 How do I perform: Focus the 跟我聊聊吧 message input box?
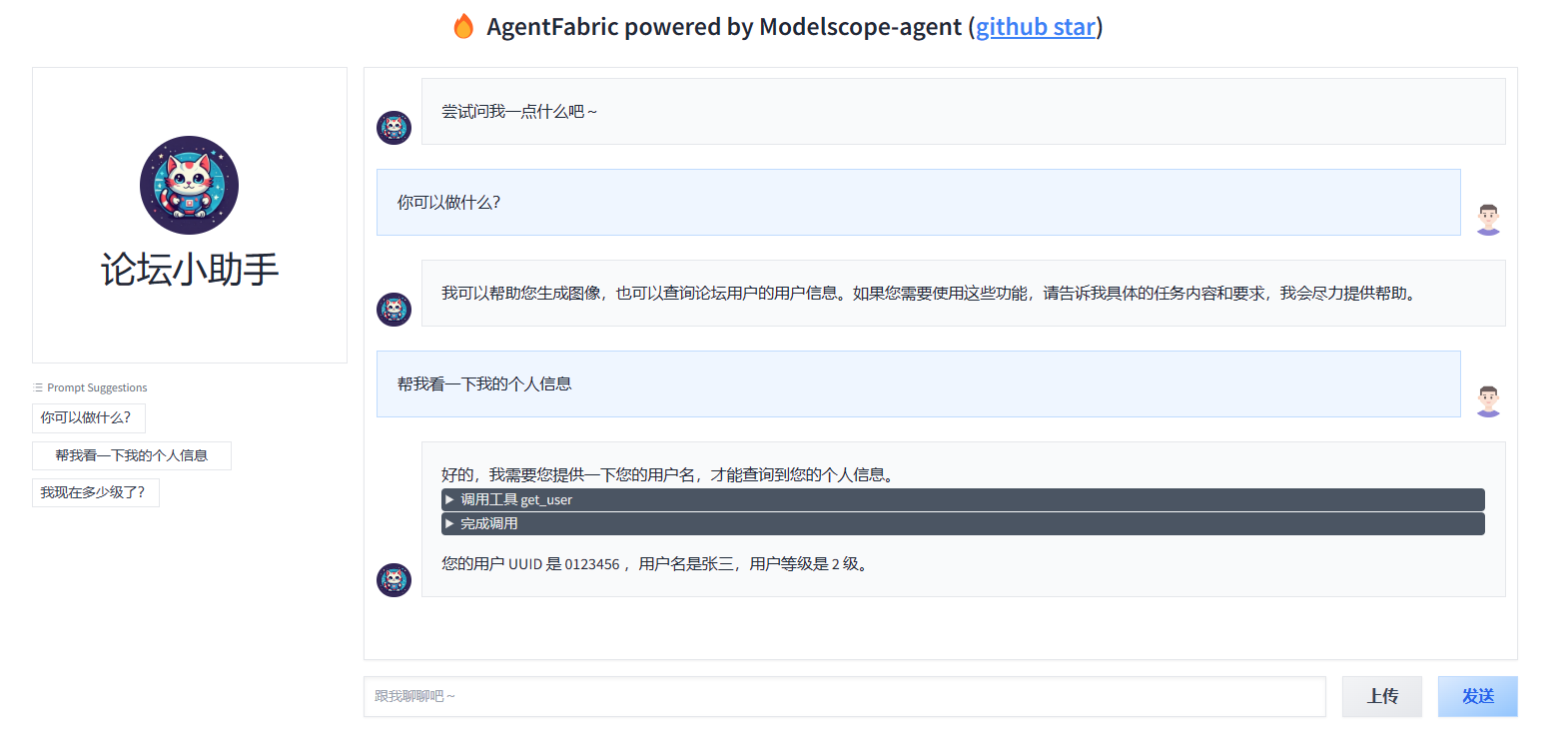click(844, 696)
